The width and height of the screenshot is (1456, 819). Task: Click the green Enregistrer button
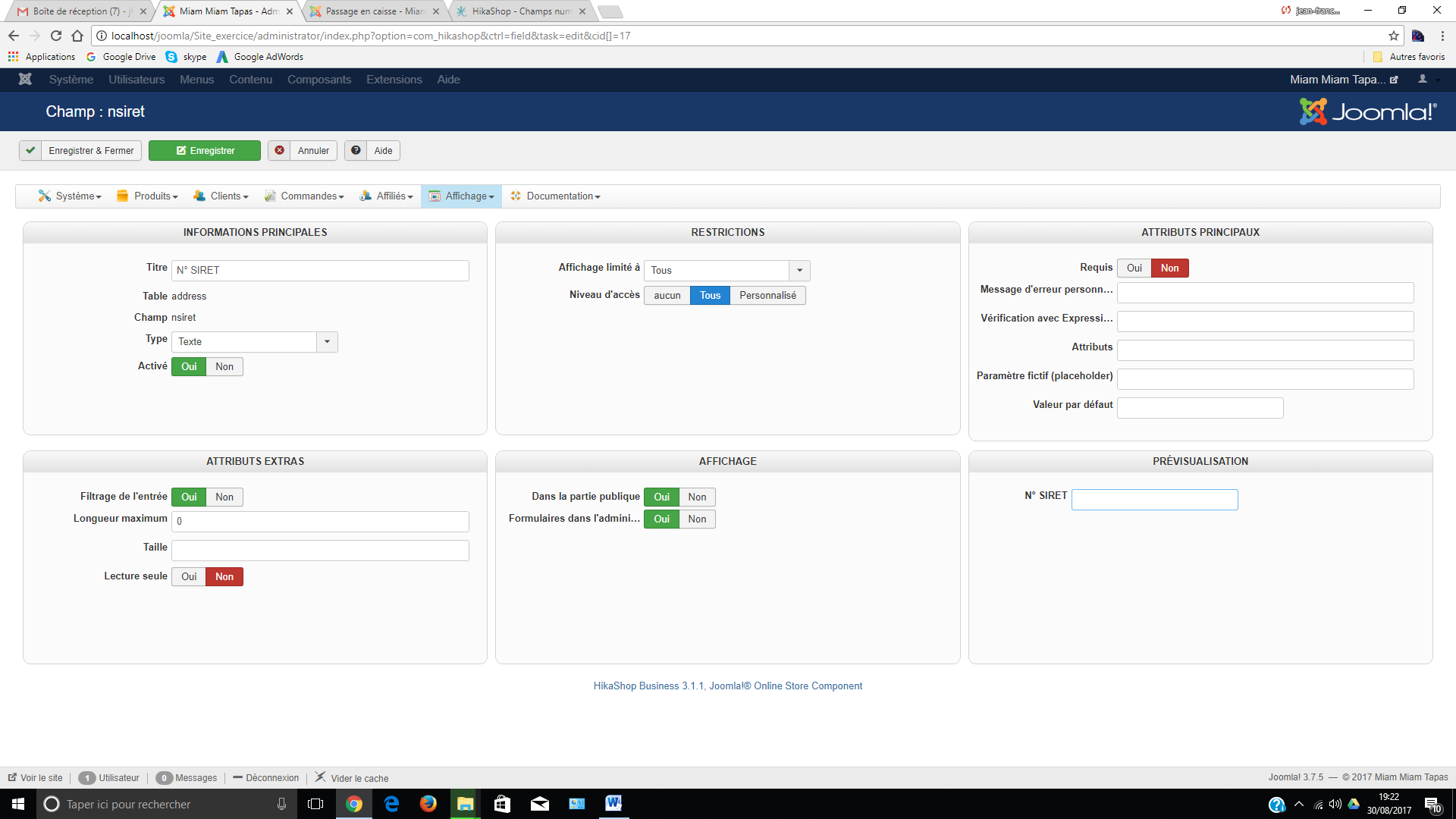point(205,151)
